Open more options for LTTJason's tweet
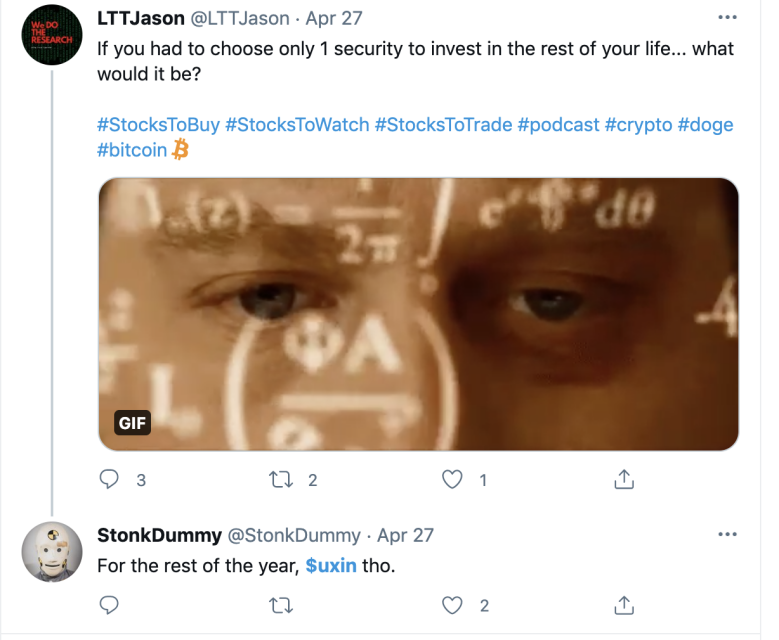 [727, 19]
